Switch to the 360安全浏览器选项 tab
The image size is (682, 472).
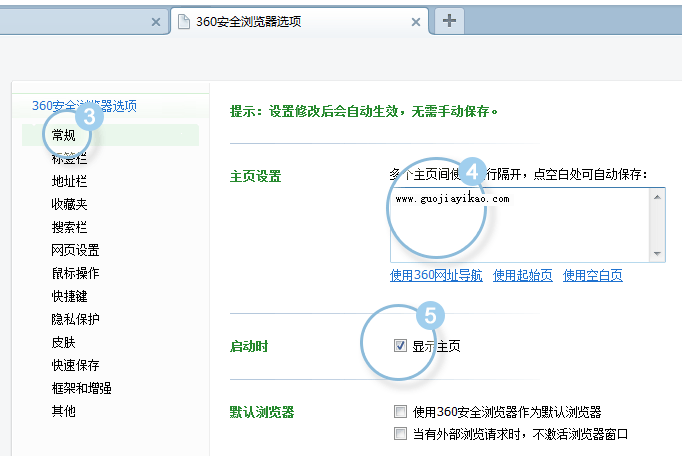coord(299,21)
